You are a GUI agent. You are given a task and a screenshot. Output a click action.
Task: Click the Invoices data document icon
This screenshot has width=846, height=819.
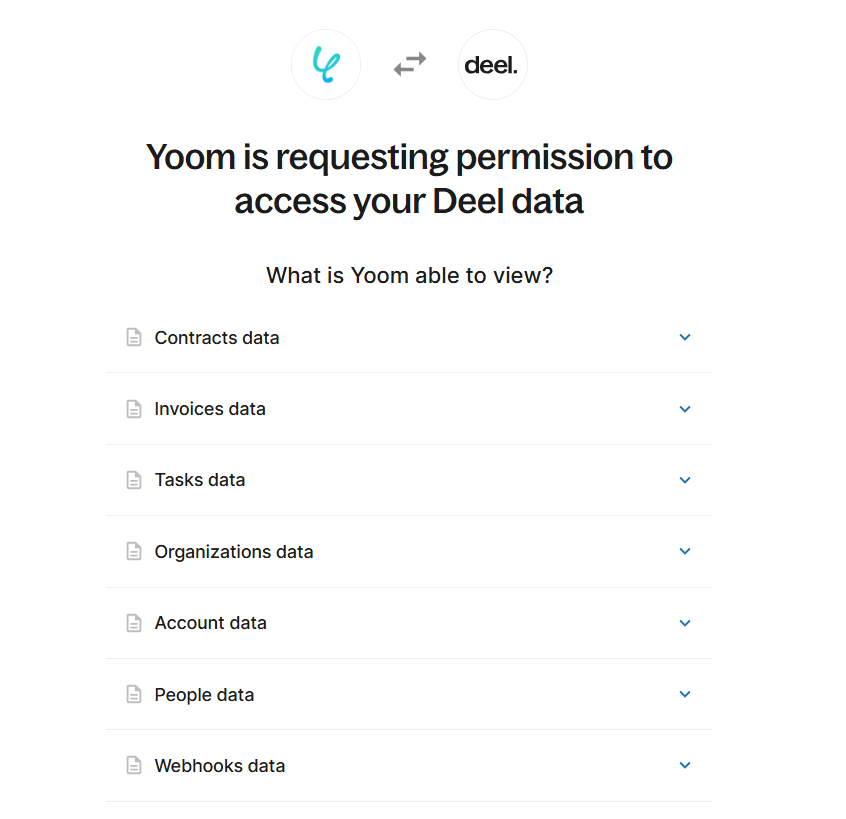pyautogui.click(x=134, y=409)
